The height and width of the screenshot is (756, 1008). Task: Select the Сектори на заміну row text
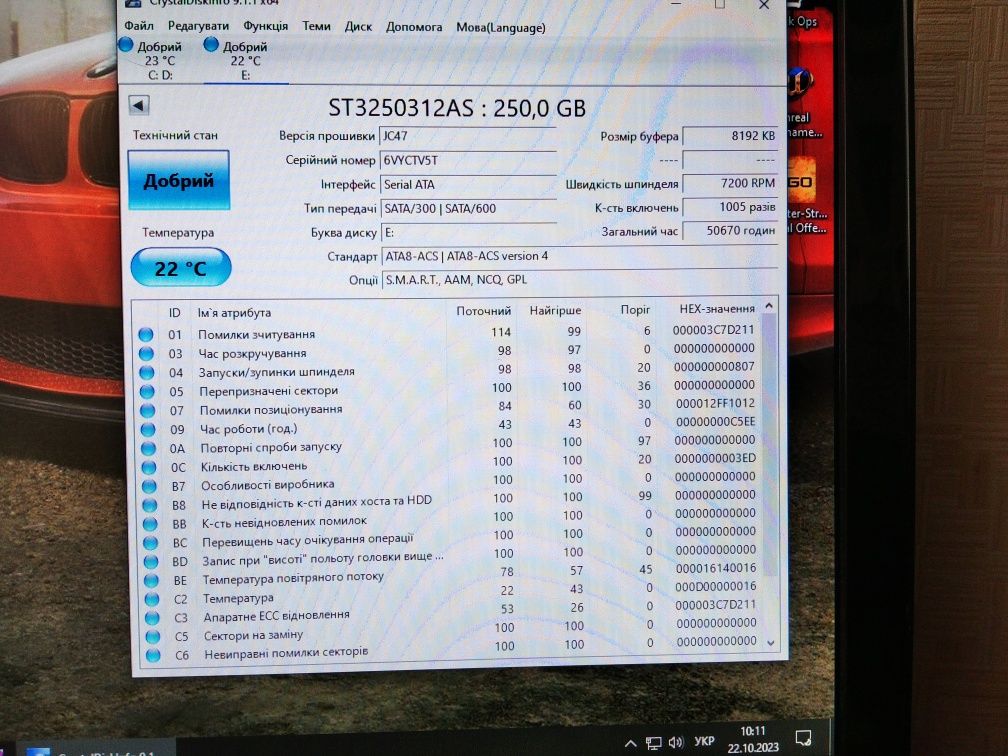(253, 635)
